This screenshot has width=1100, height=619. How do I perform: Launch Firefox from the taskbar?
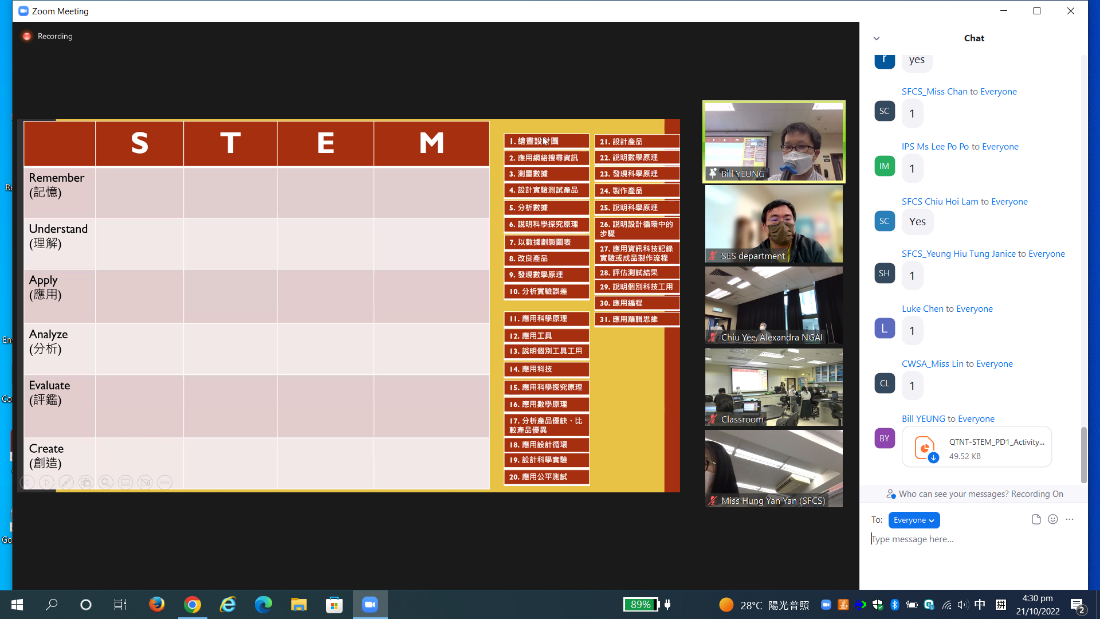156,605
